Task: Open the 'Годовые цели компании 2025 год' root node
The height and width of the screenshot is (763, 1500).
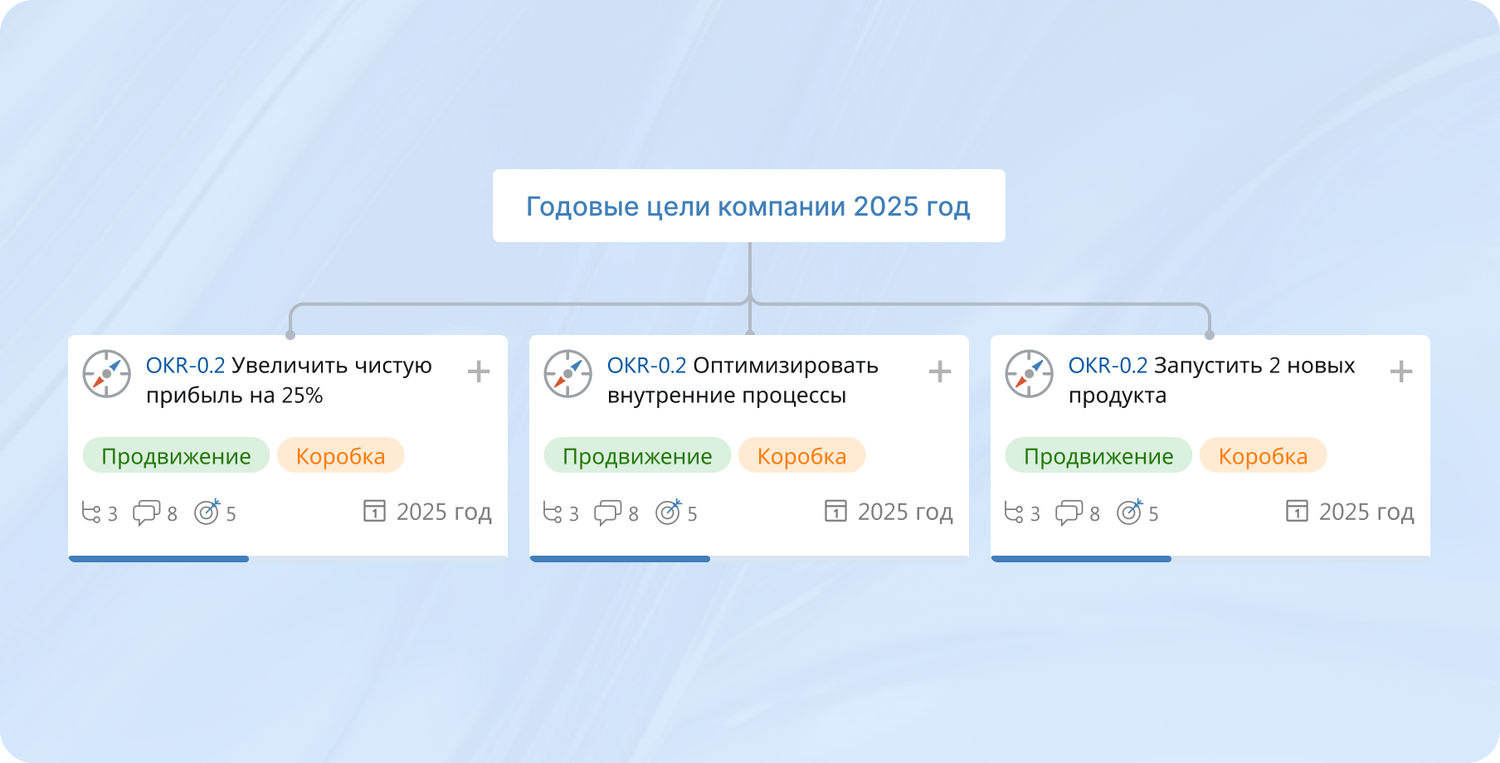Action: point(748,207)
